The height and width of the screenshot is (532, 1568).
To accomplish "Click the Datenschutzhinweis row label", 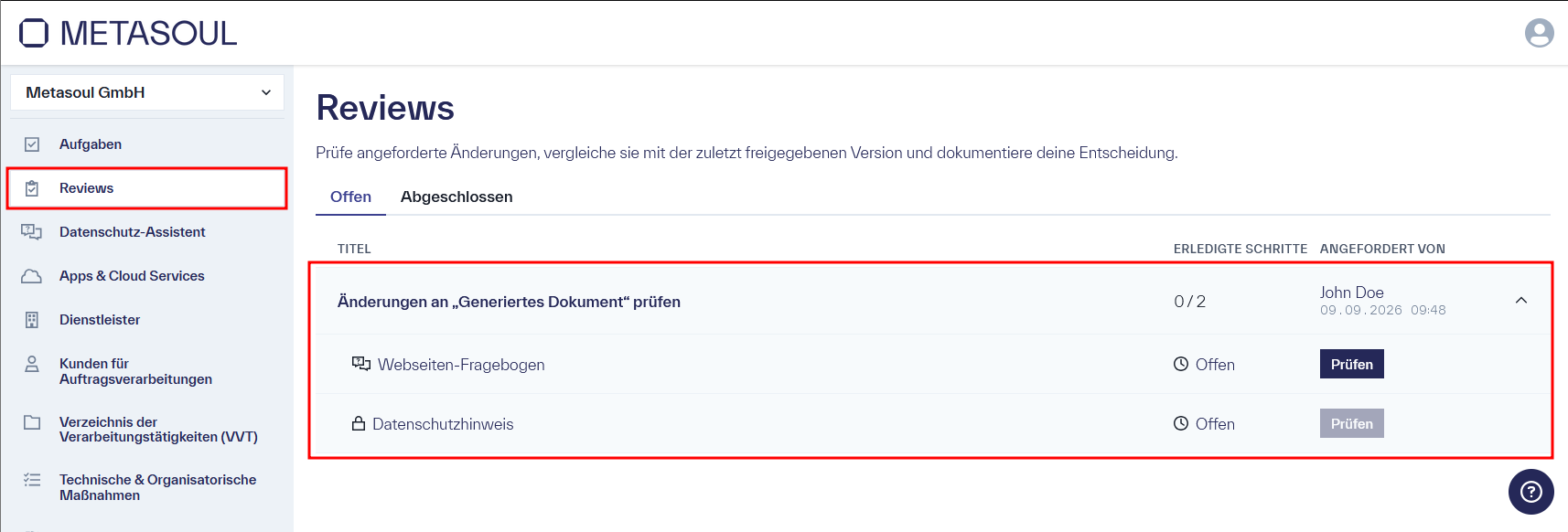I will pyautogui.click(x=443, y=424).
